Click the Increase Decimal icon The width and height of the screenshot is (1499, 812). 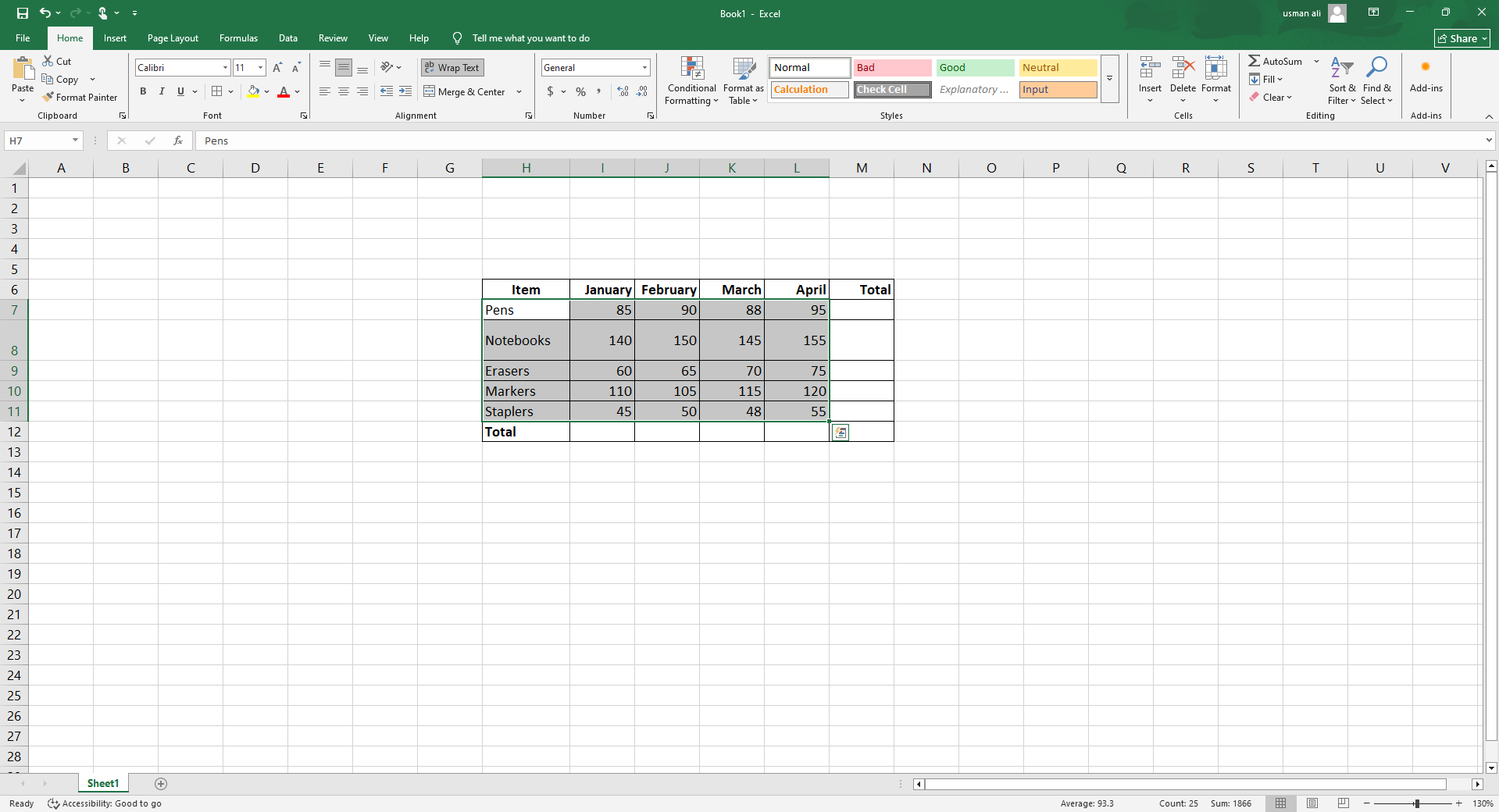623,91
